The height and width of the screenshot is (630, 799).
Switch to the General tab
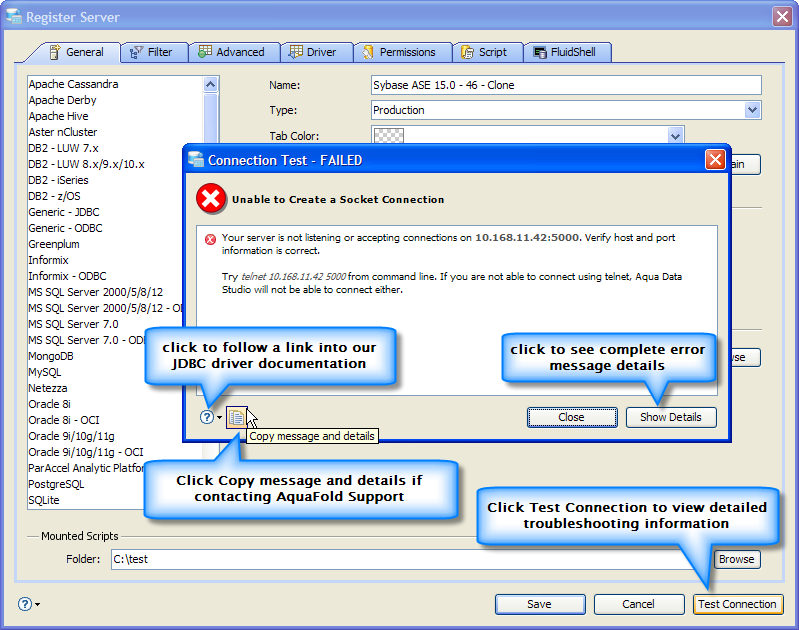[76, 52]
